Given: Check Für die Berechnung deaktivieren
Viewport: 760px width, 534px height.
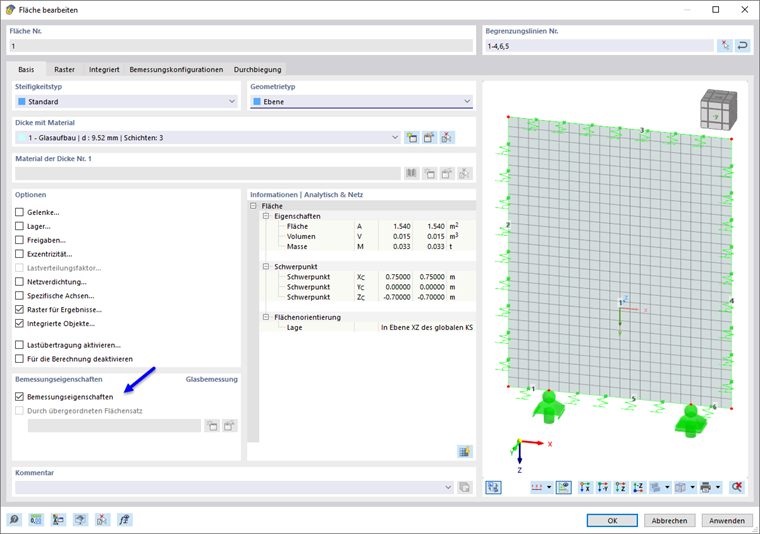Looking at the screenshot, I should click(19, 359).
